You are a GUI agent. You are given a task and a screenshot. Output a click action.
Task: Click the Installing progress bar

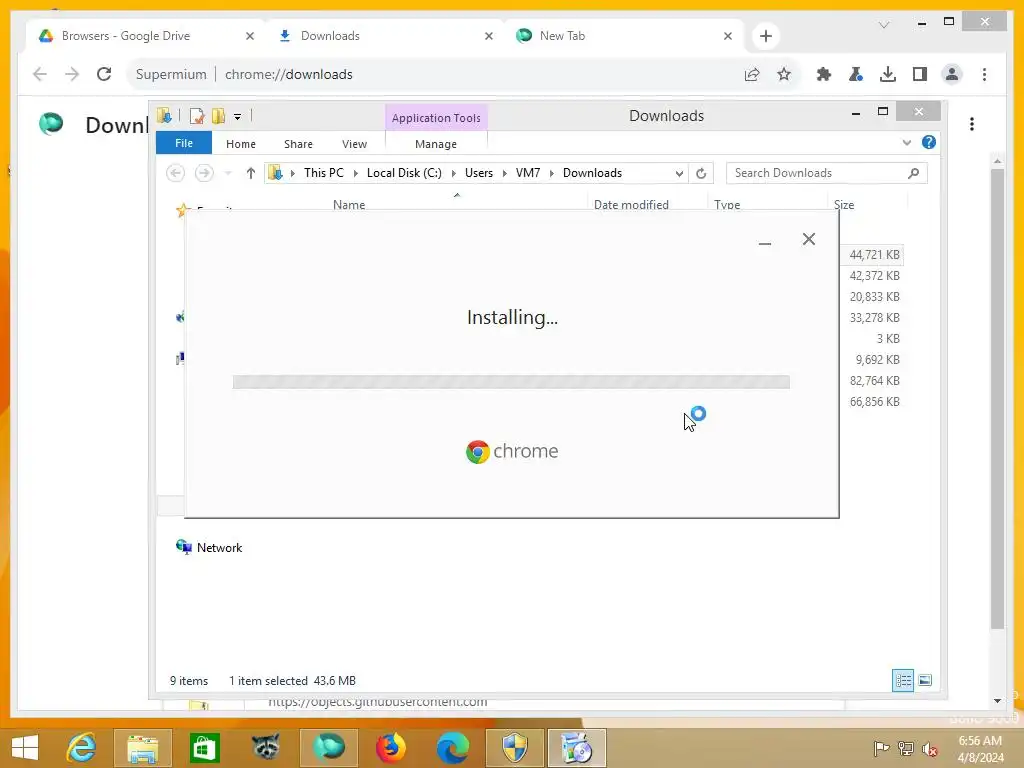[511, 382]
